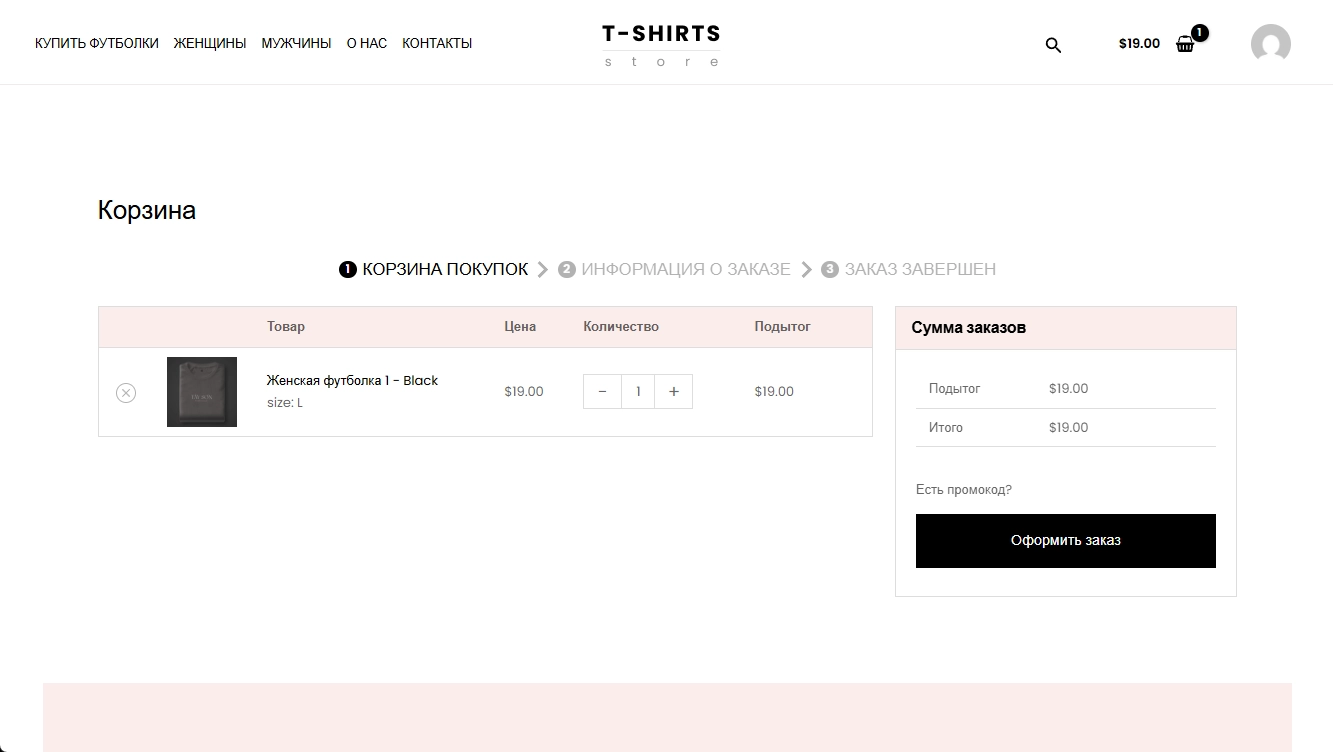This screenshot has width=1333, height=752.
Task: Click the $19.00 cart total in header
Action: pos(1139,43)
